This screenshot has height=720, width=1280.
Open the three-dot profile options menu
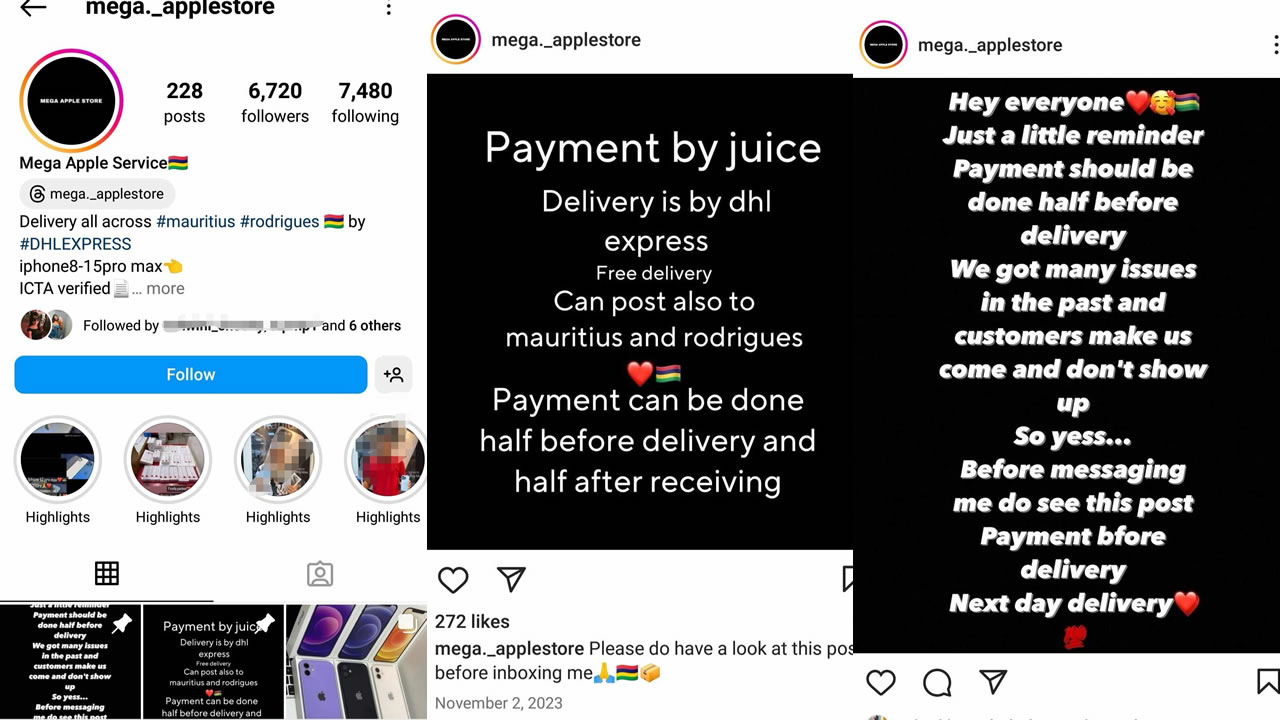pos(389,9)
